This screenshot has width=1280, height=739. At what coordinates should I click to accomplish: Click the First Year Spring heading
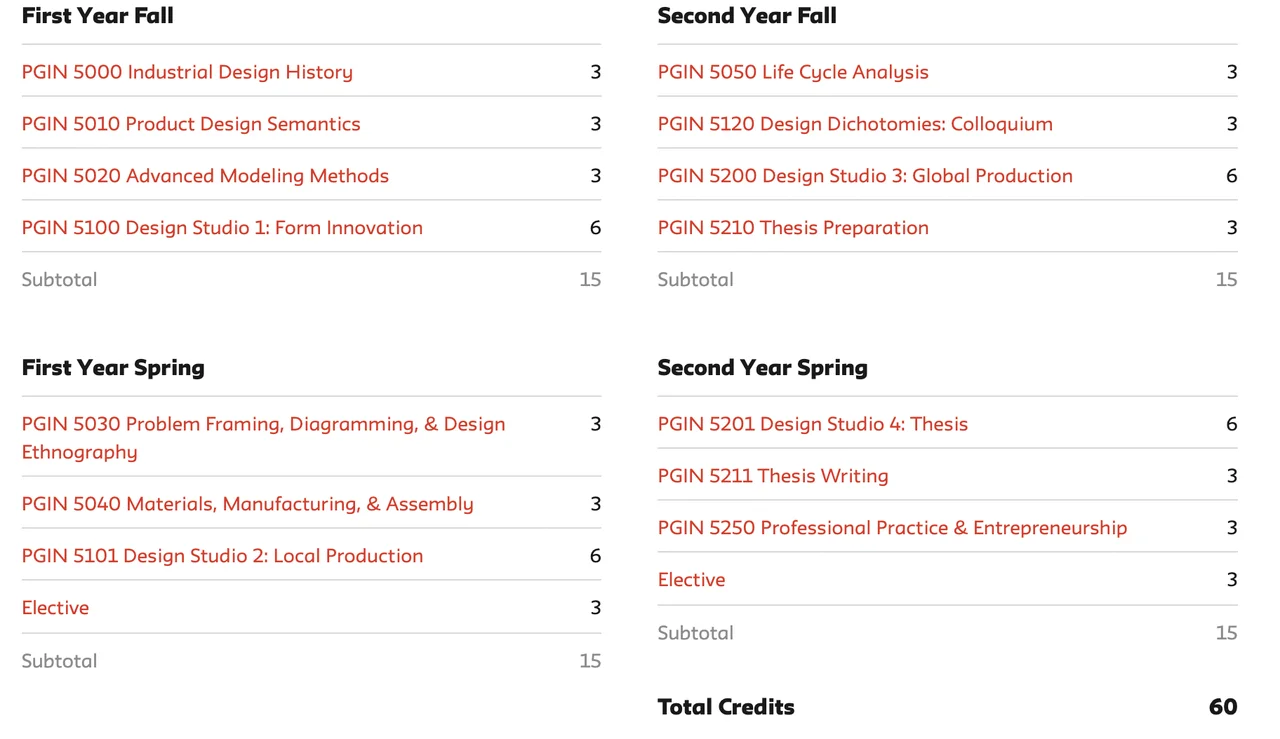point(113,368)
